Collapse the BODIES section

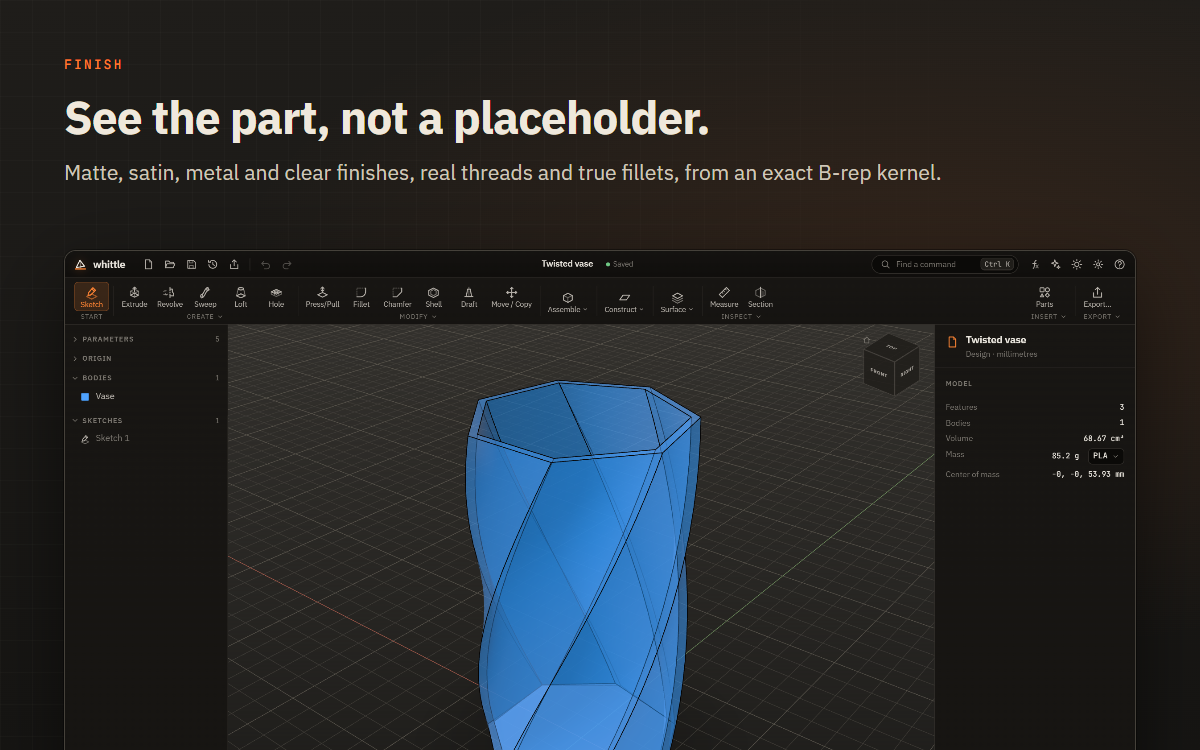click(x=146, y=378)
